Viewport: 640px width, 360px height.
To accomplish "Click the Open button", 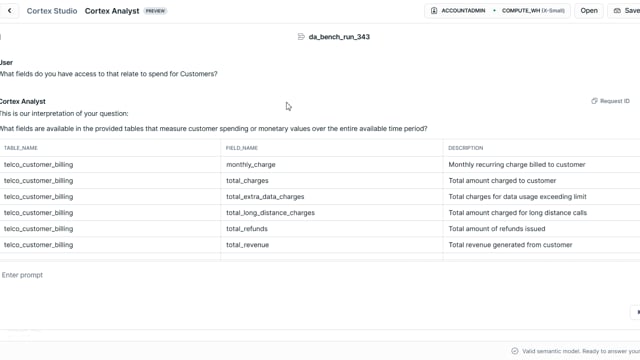I will (x=589, y=11).
